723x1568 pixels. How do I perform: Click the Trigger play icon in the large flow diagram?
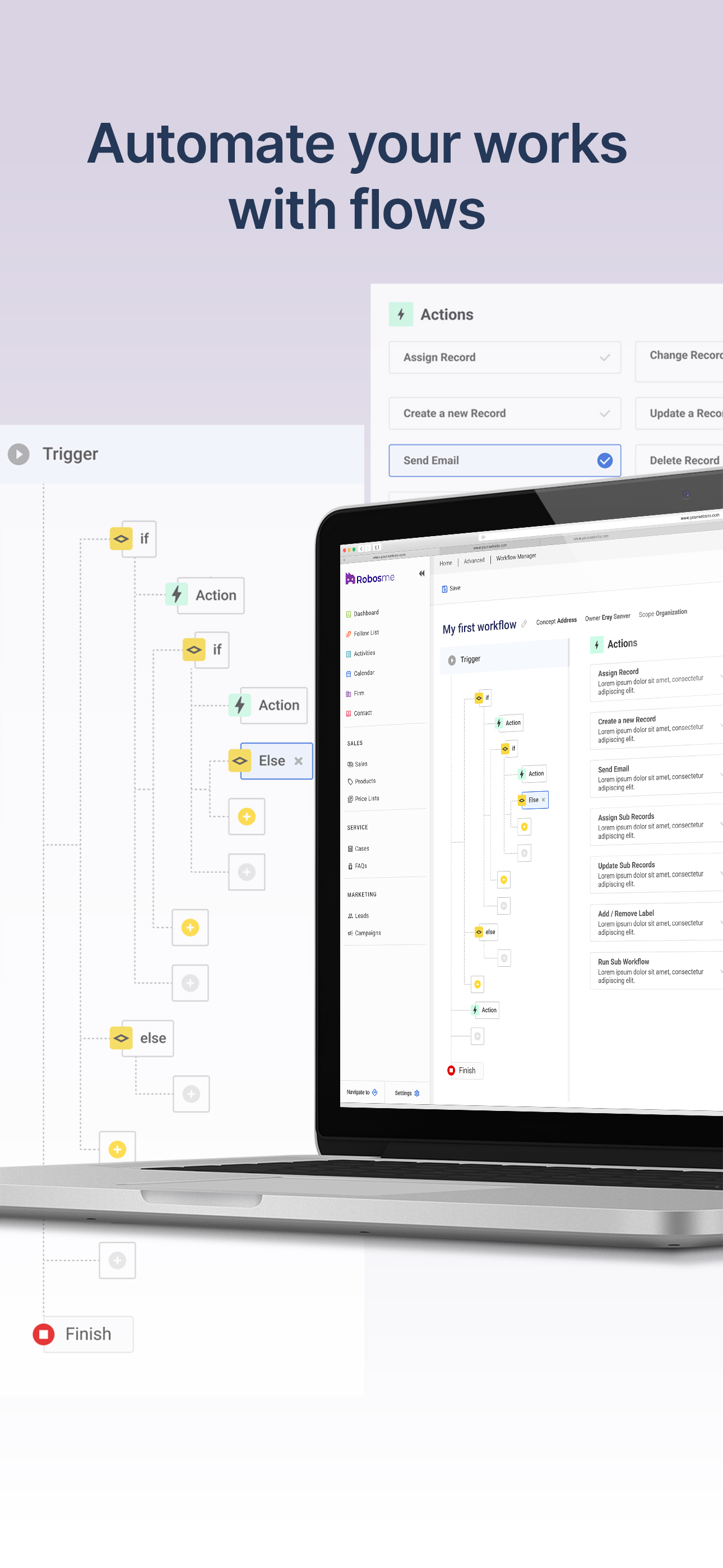pos(19,454)
